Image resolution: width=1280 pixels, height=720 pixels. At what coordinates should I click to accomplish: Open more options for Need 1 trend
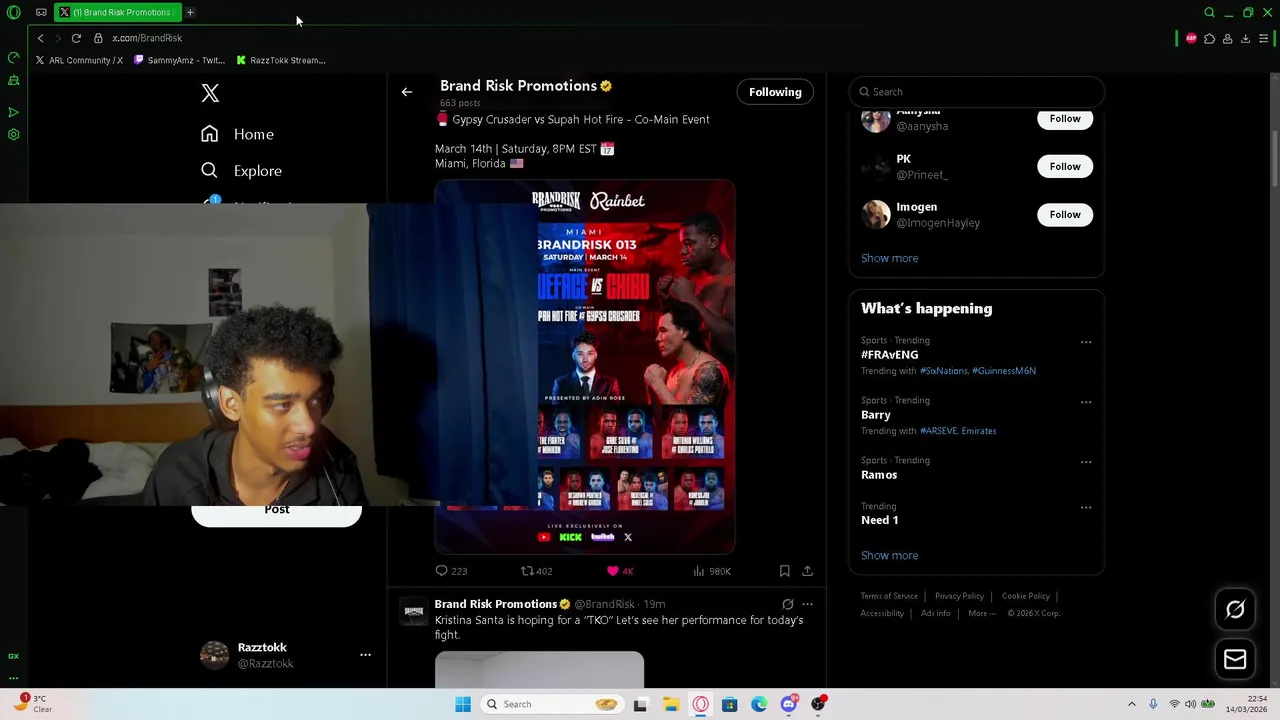[1086, 508]
